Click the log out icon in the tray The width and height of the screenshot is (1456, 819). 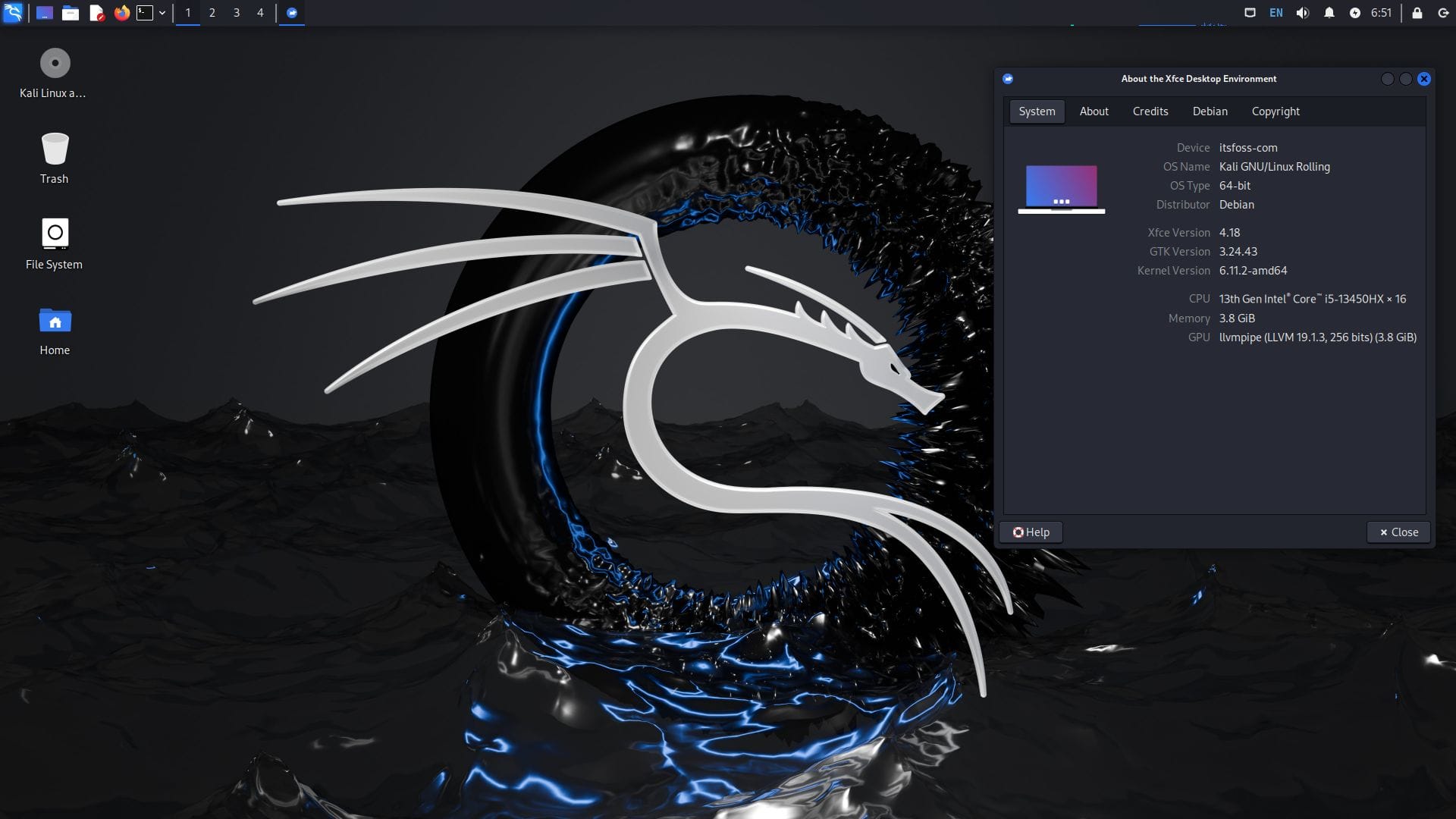click(1442, 12)
